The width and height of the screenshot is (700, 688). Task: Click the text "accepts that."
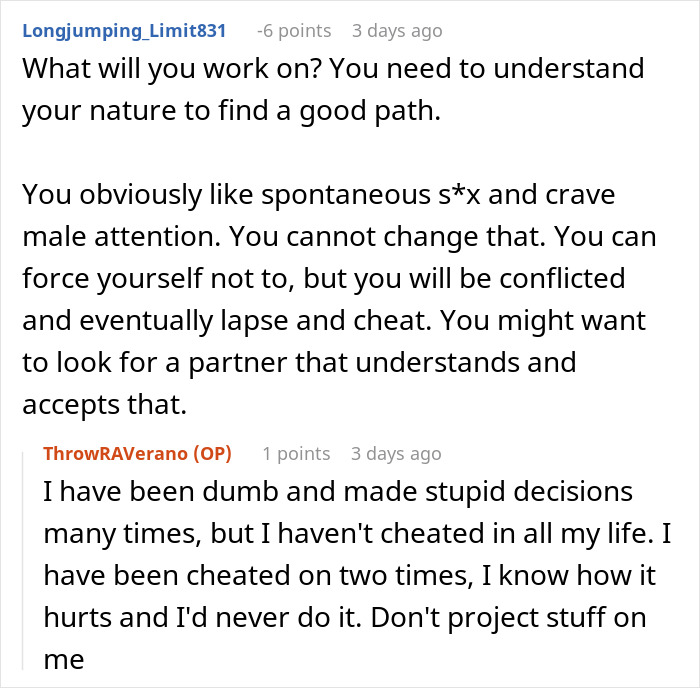(x=104, y=404)
